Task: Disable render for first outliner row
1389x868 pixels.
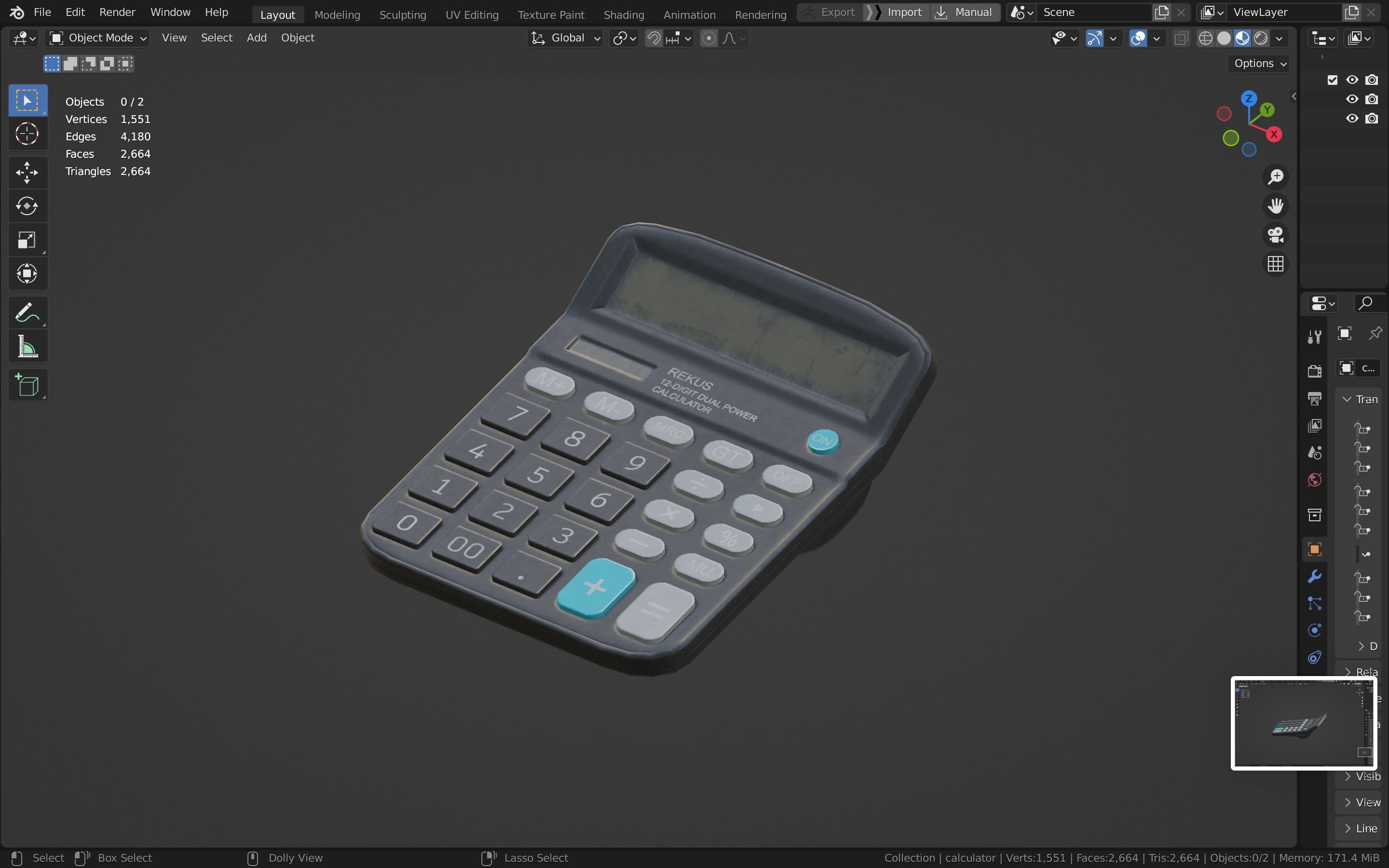Action: 1371,80
